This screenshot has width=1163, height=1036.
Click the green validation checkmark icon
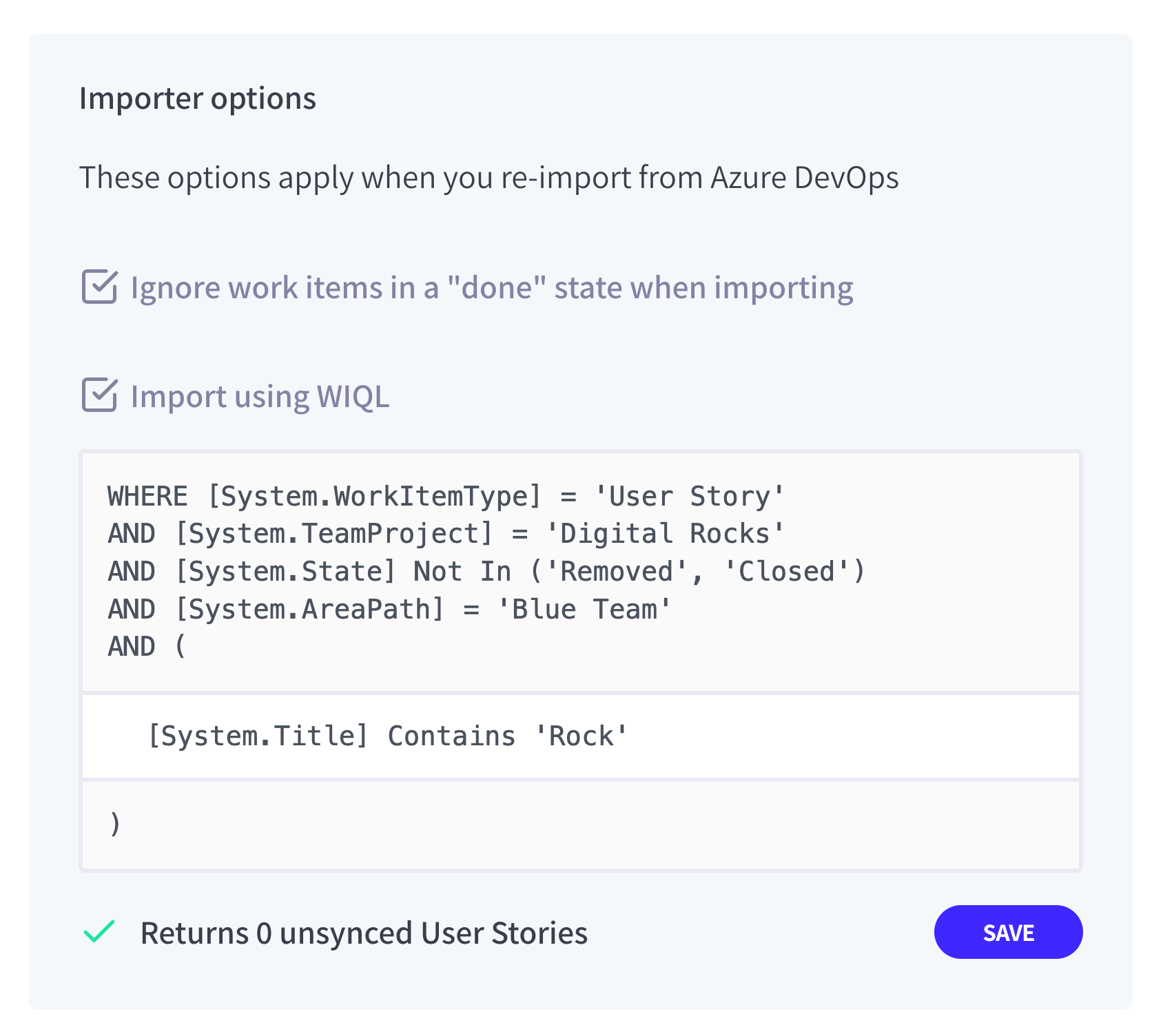pyautogui.click(x=99, y=932)
